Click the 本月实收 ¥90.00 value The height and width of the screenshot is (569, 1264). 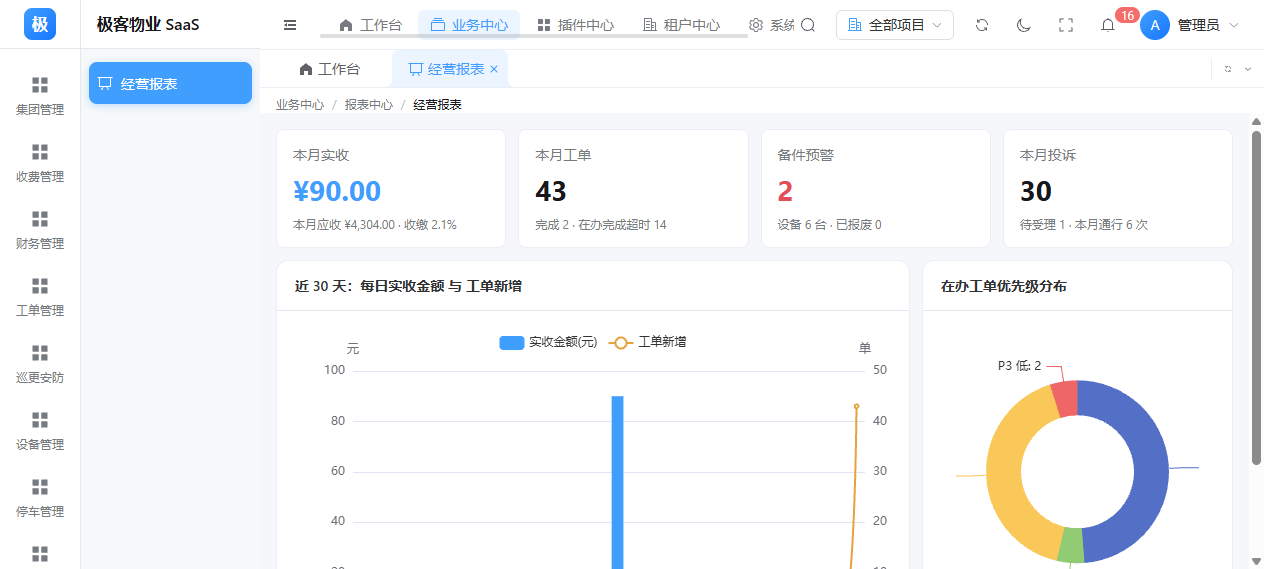pyautogui.click(x=337, y=191)
